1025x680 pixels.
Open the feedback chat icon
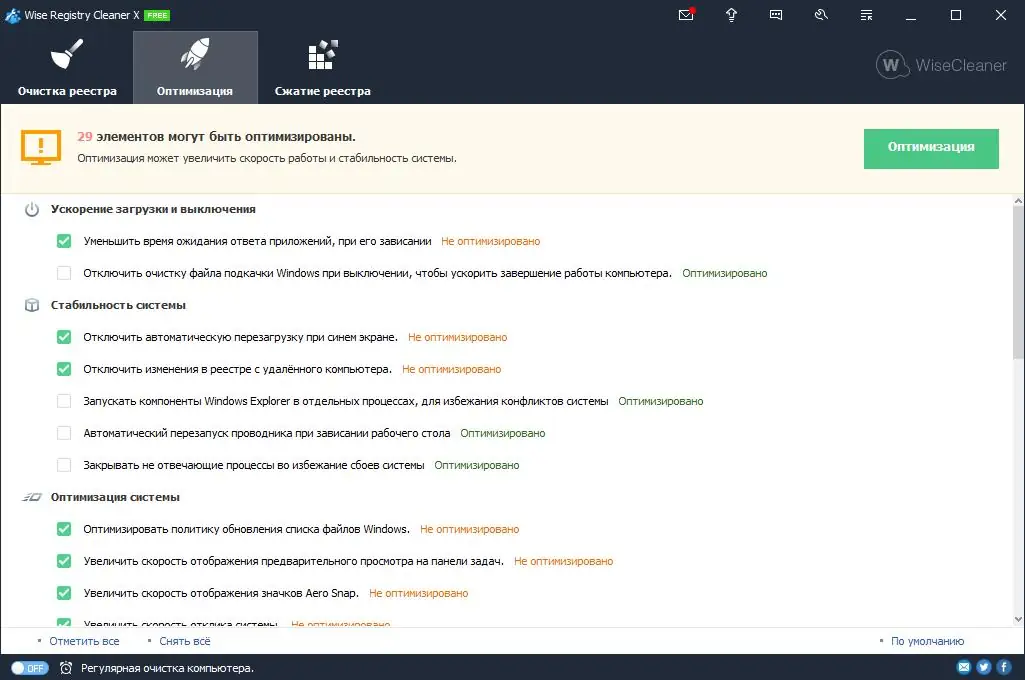pyautogui.click(x=776, y=15)
